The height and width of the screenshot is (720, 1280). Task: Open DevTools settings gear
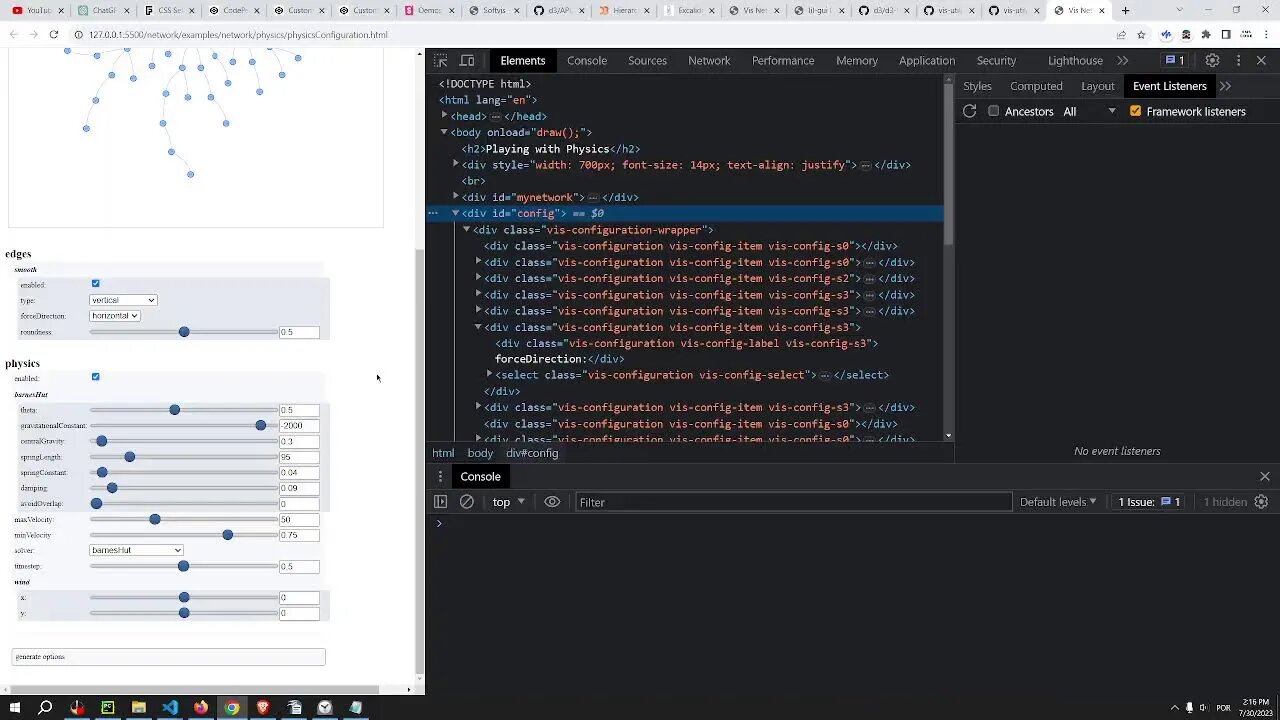point(1212,60)
